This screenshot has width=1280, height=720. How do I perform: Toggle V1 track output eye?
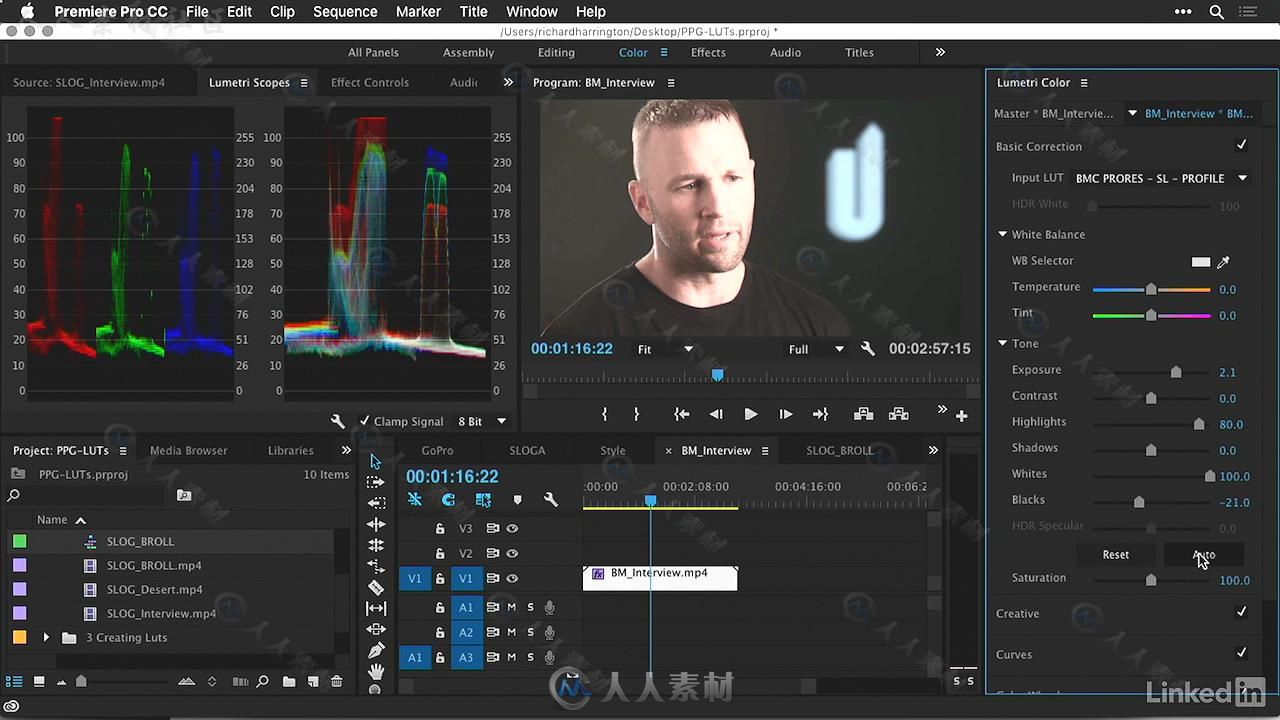512,578
